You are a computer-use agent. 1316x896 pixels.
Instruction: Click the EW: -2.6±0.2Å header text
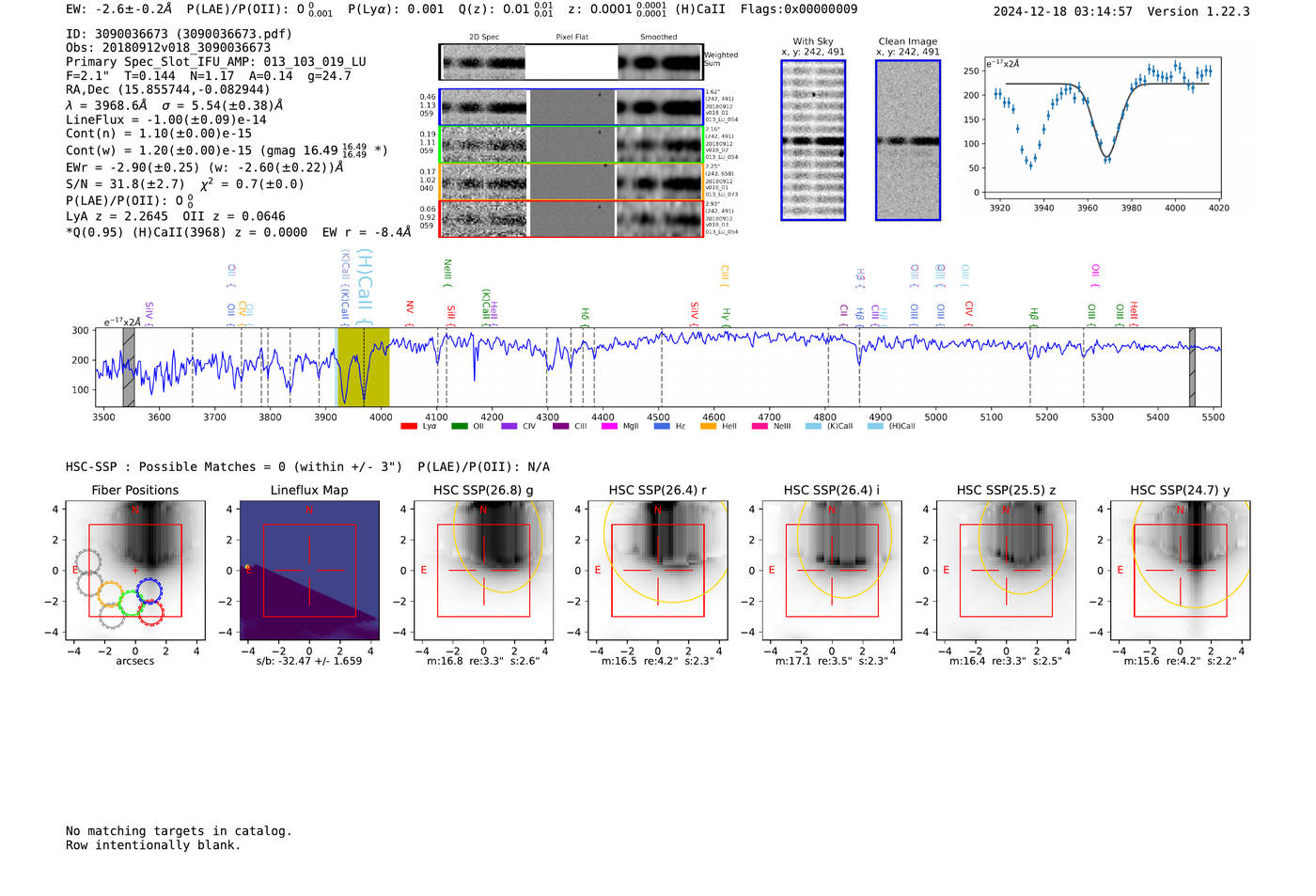(119, 9)
